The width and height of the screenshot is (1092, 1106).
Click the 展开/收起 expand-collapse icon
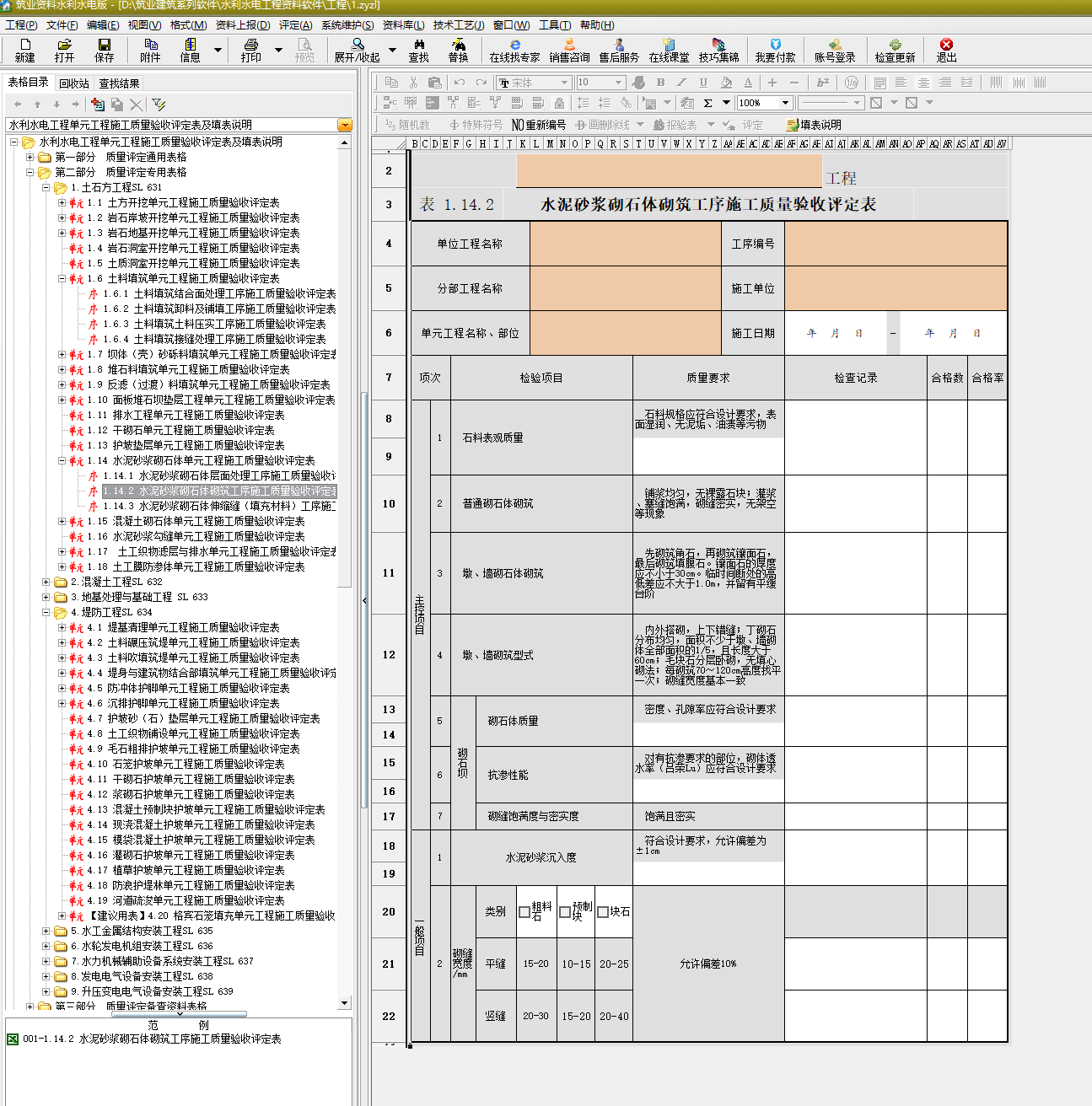[x=358, y=50]
